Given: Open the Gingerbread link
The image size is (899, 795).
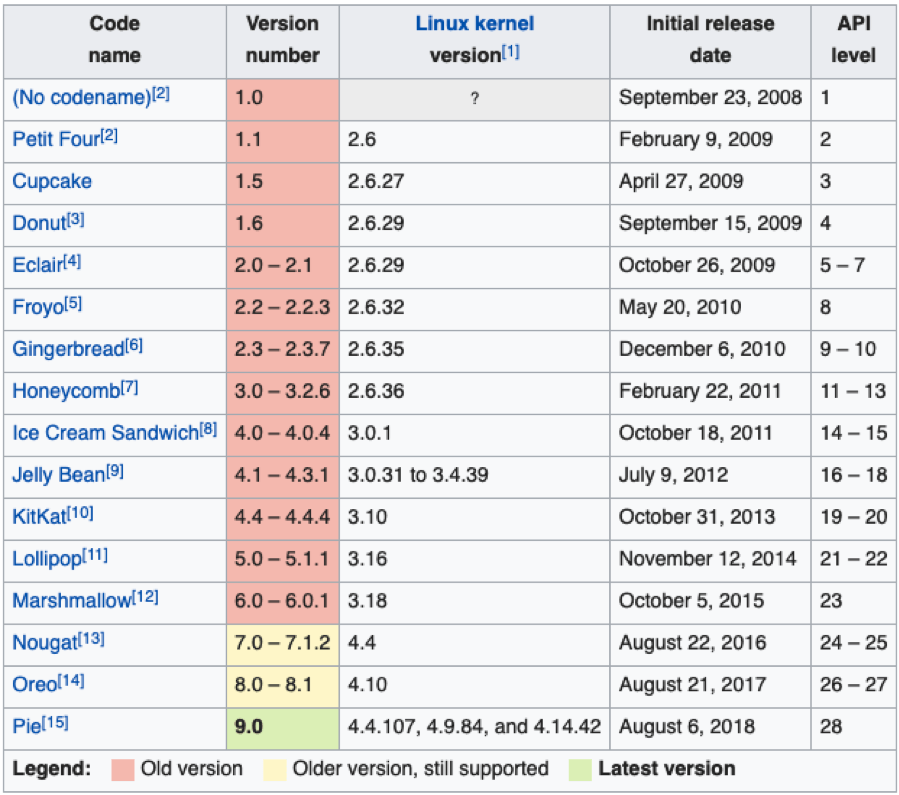Looking at the screenshot, I should tap(69, 348).
